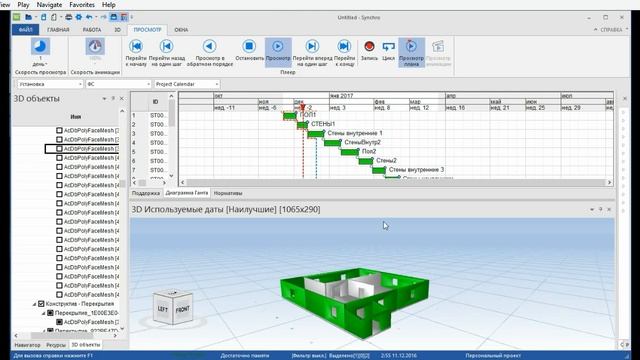This screenshot has width=640, height=360.
Task: Click the ID column header in the task table
Action: (156, 102)
